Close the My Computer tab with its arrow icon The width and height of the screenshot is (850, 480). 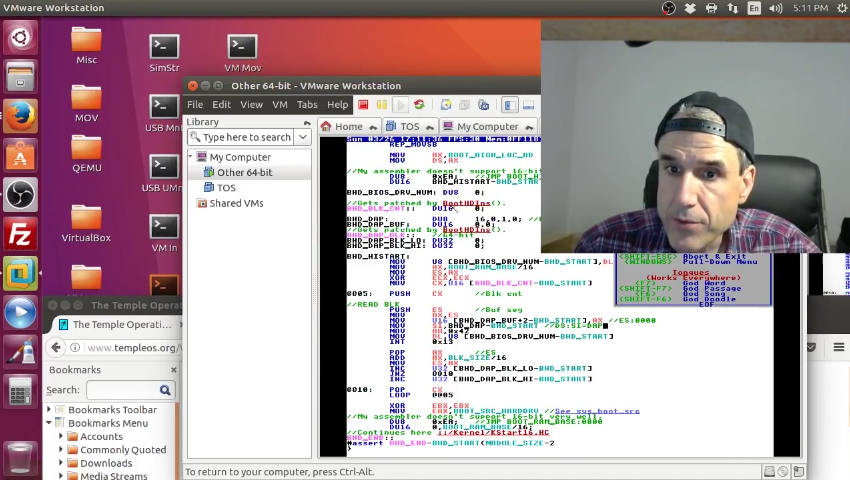pos(530,127)
